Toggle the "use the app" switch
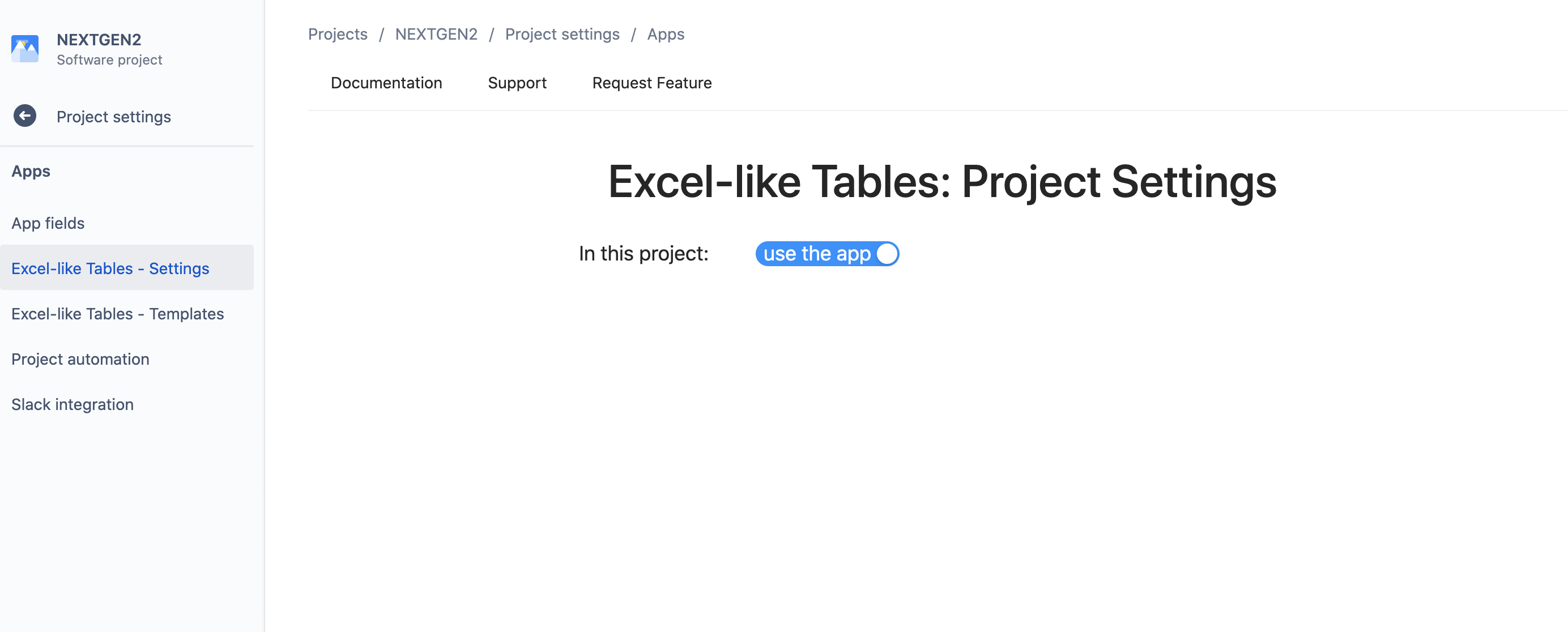 (826, 254)
